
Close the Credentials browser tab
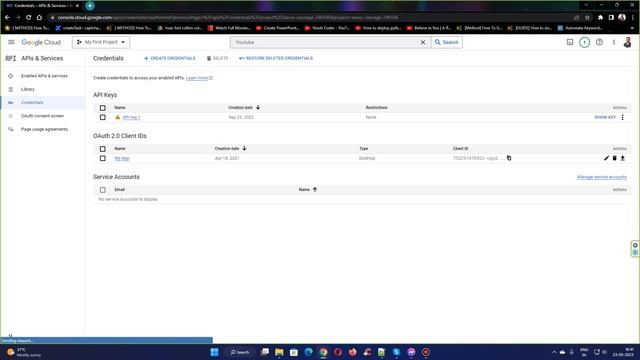77,6
